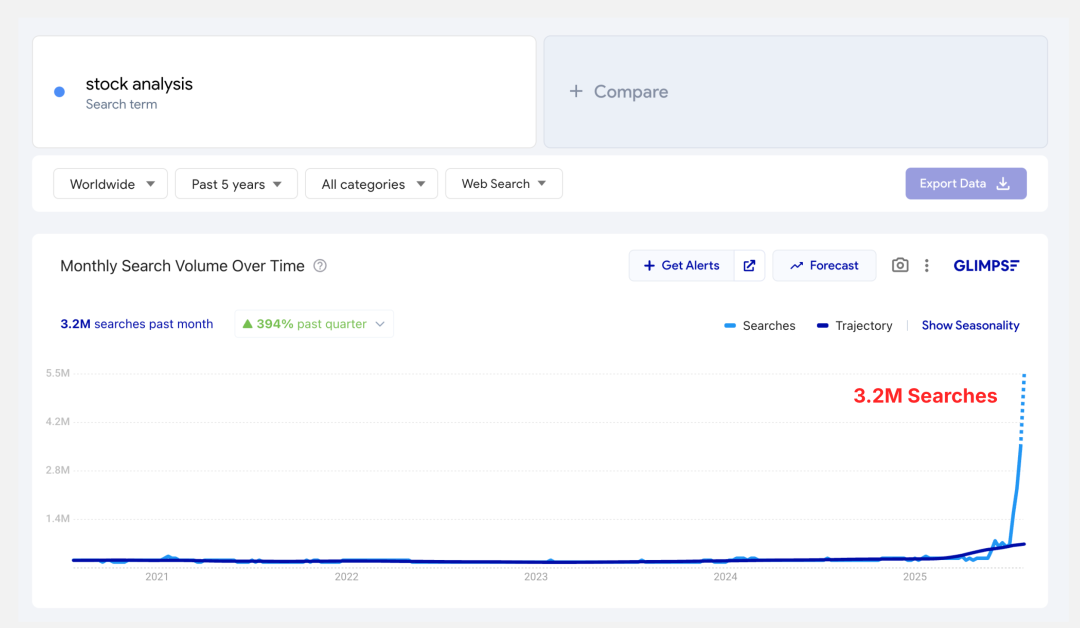Expand the Web Search type dropdown

tap(503, 184)
